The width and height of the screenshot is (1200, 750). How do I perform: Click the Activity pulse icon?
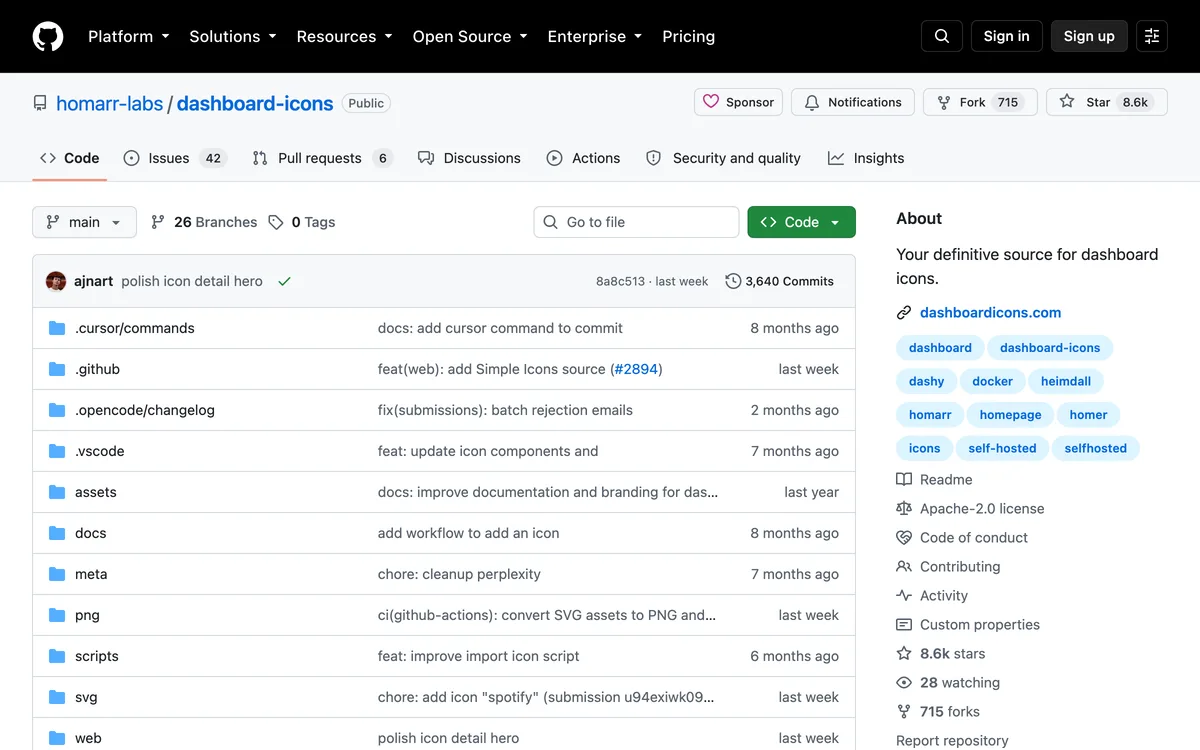coord(904,595)
